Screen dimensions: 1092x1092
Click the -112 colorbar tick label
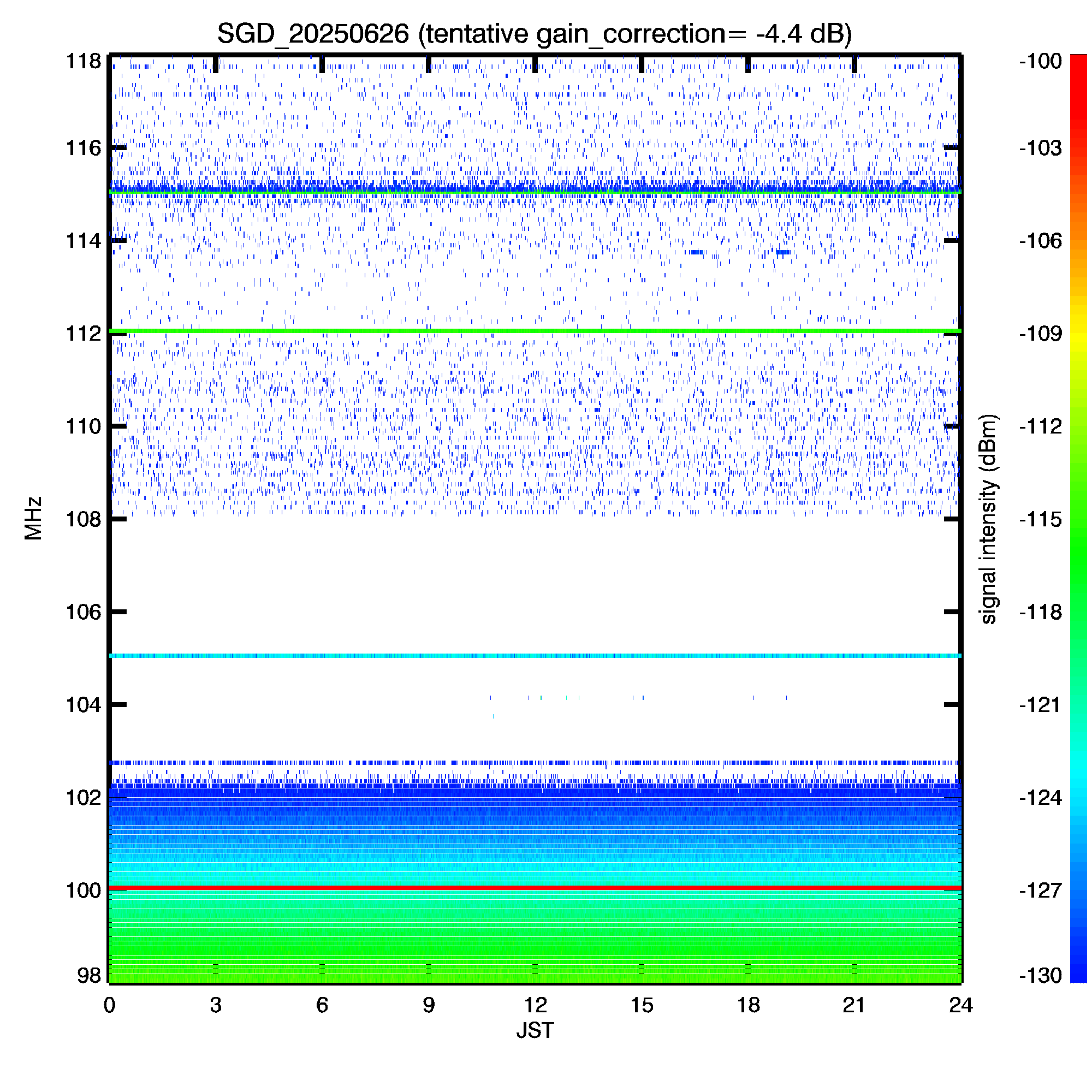point(1041,426)
